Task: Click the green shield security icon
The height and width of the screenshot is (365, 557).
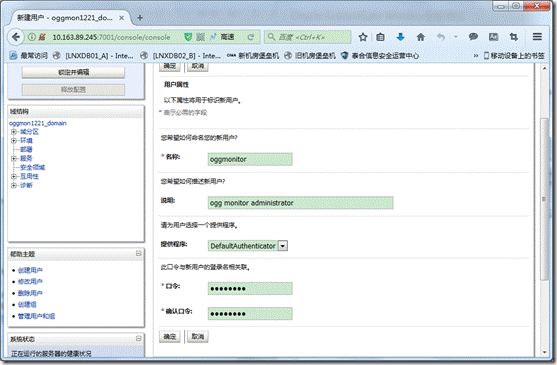Action: pos(188,37)
